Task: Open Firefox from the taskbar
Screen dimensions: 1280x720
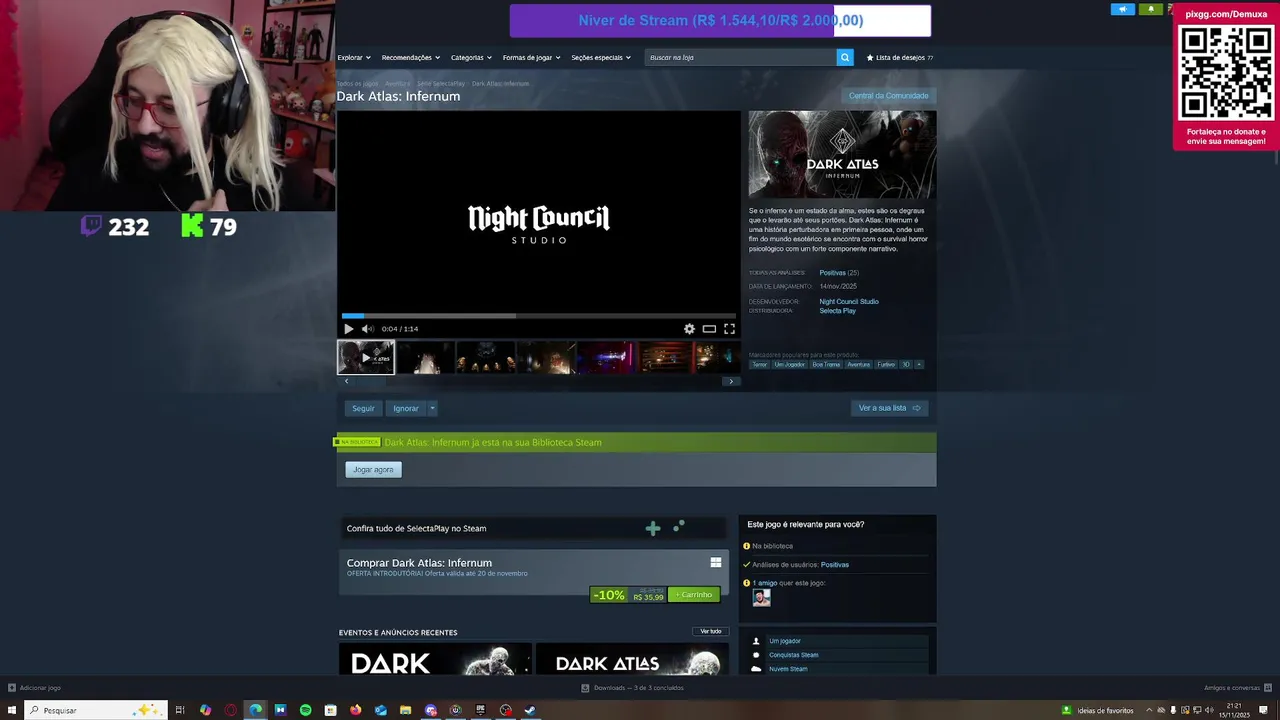Action: (355, 710)
